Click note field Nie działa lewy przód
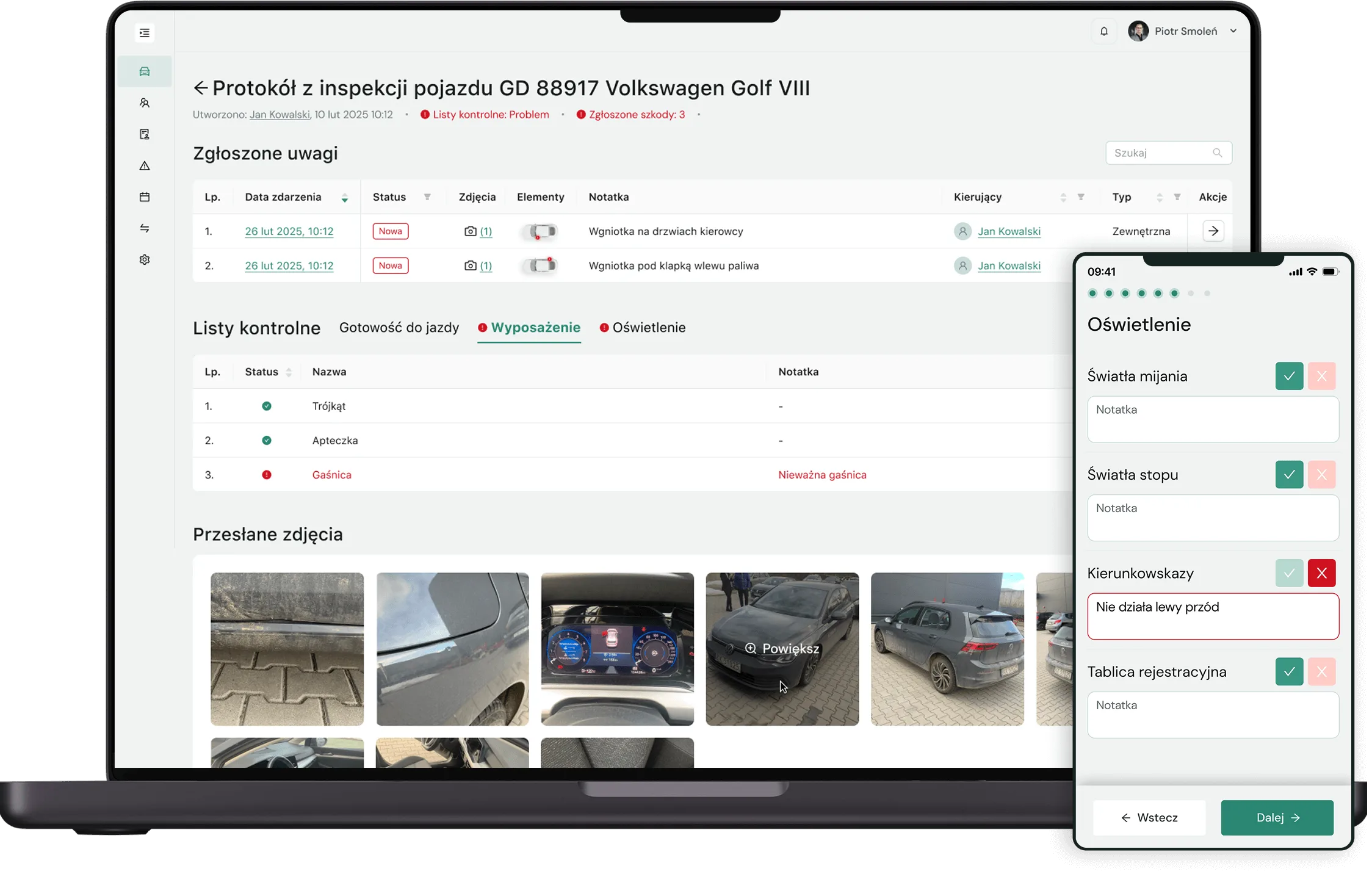The height and width of the screenshot is (874, 1372). 1213,616
